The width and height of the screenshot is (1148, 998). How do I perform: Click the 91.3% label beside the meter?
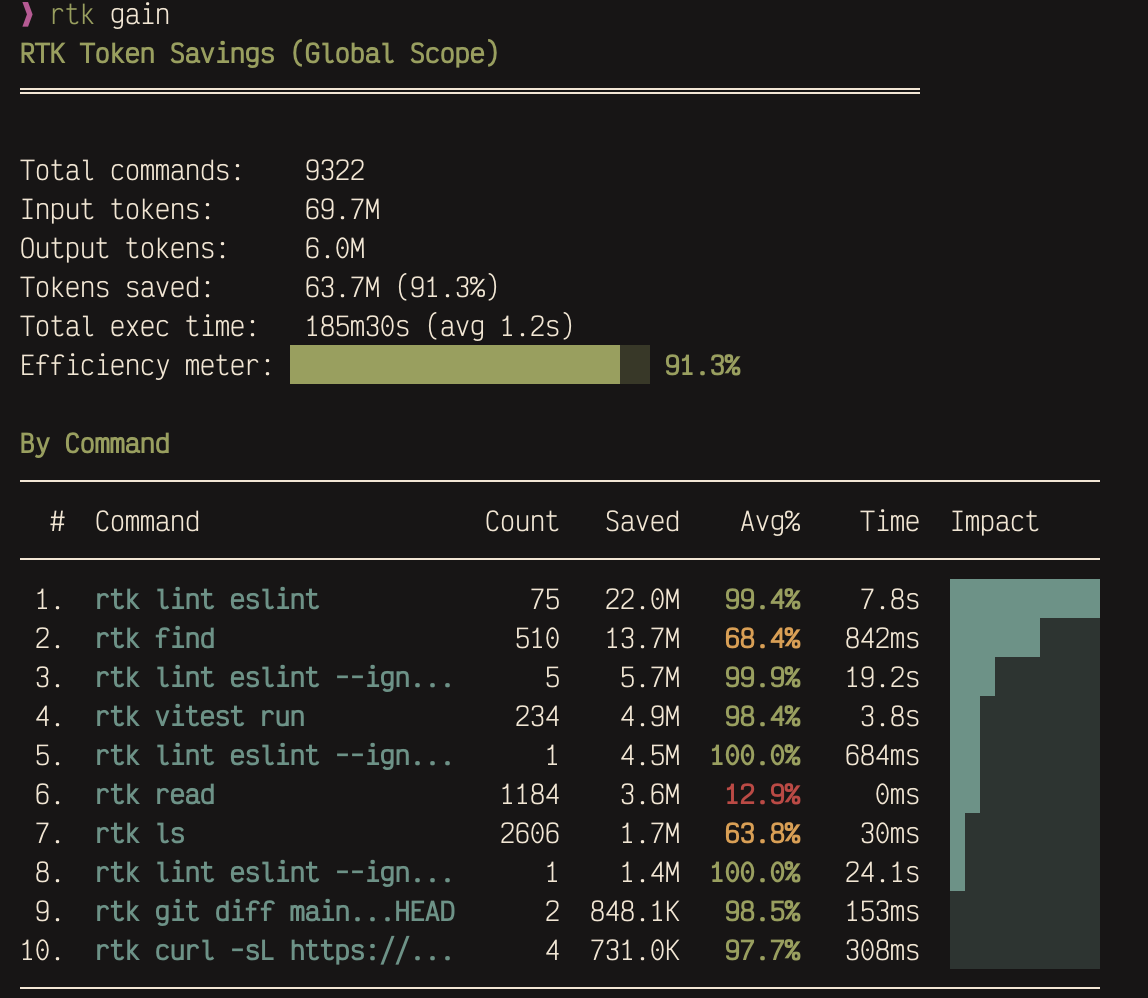[x=702, y=365]
